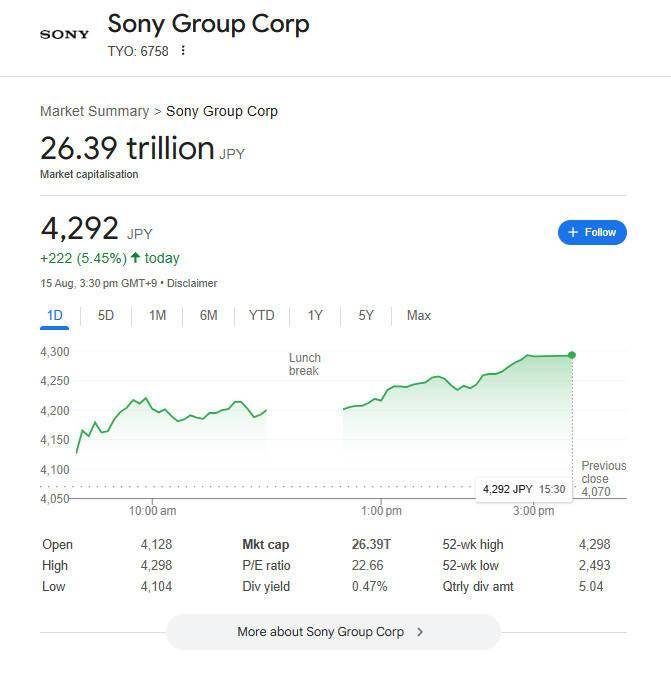This screenshot has height=674, width=671.
Task: Switch to the 5D chart tab
Action: 106,316
